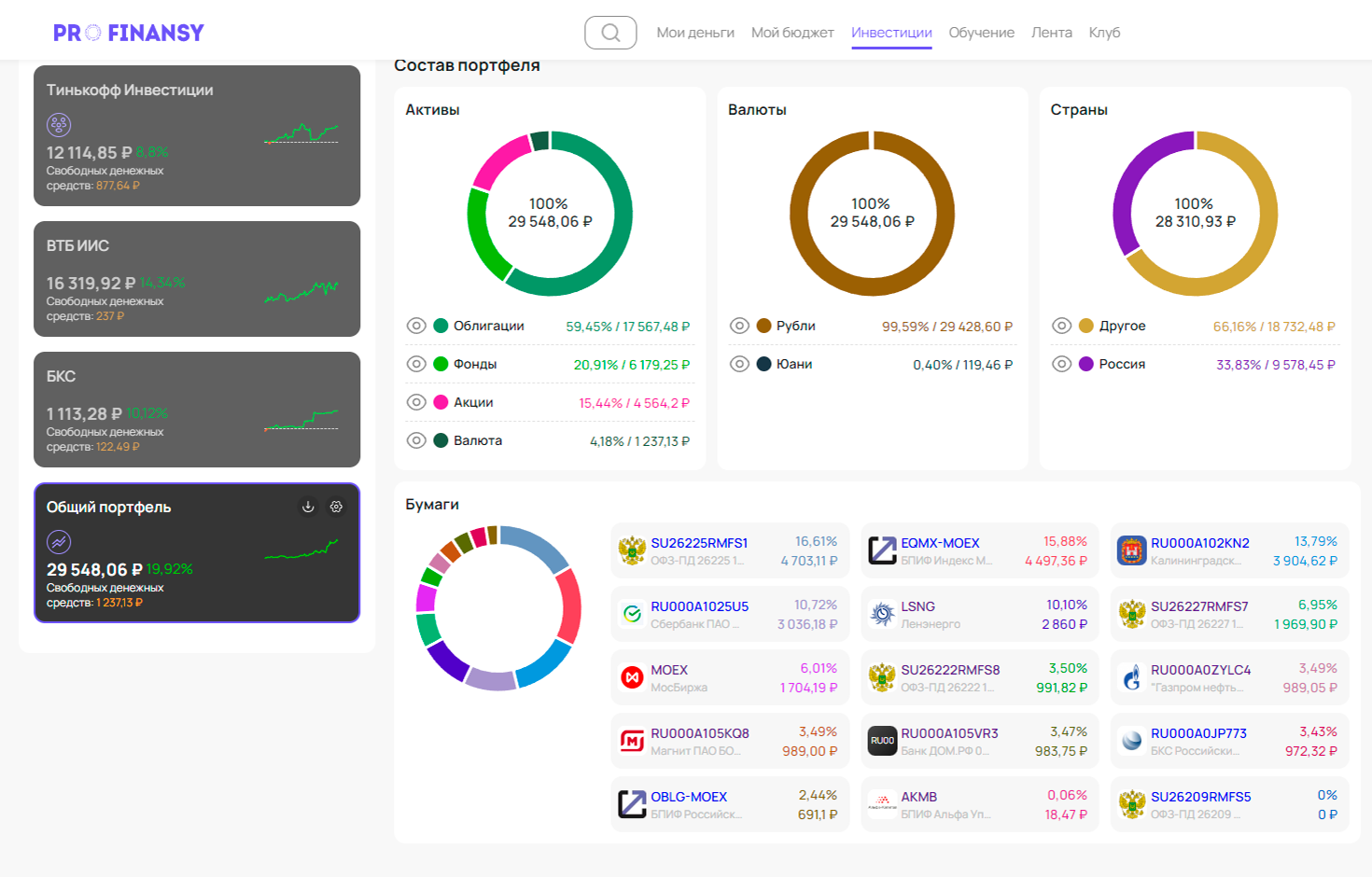
Task: Open RU000A1025U5 Сбербанк link
Action: 699,606
